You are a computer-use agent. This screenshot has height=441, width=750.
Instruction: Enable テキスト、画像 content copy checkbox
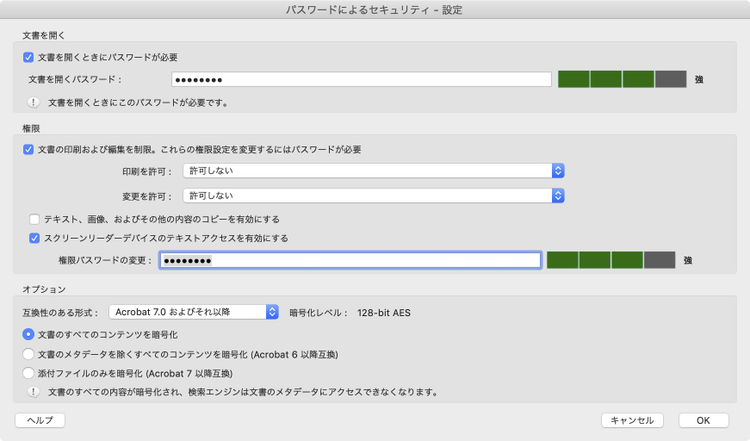[x=34, y=220]
